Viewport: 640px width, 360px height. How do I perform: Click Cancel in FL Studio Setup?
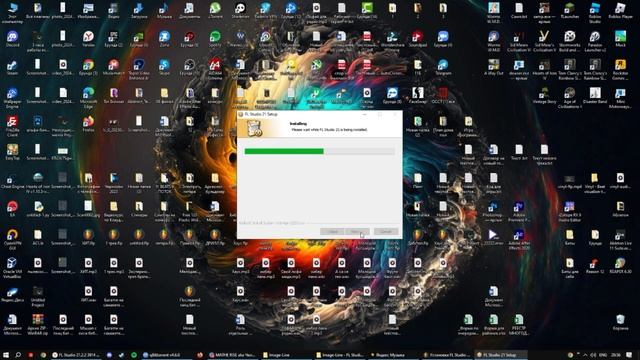386,231
